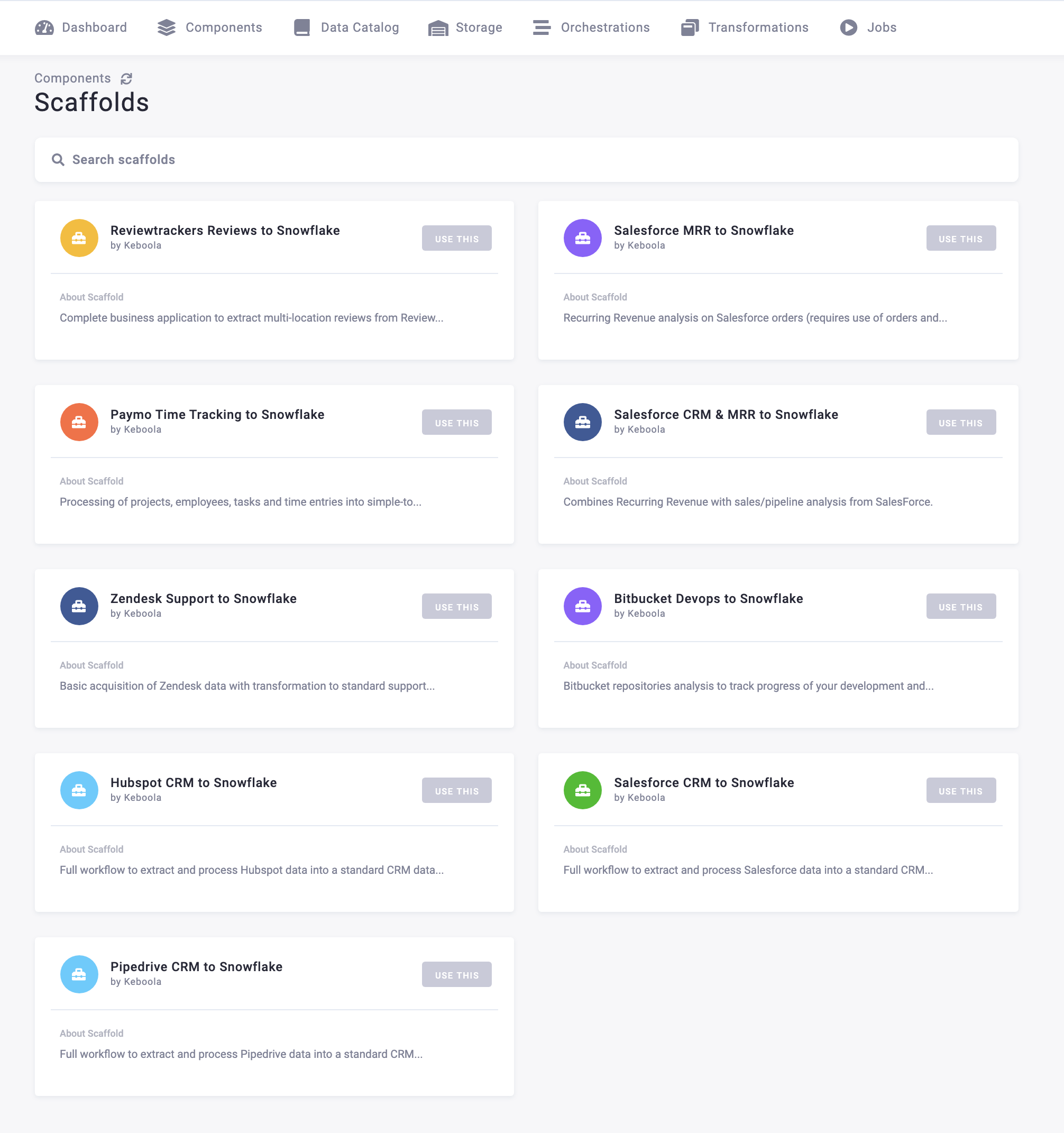Screen dimensions: 1064x1133
Task: Click the purple Bitbucket Devops scaffold icon
Action: click(582, 606)
